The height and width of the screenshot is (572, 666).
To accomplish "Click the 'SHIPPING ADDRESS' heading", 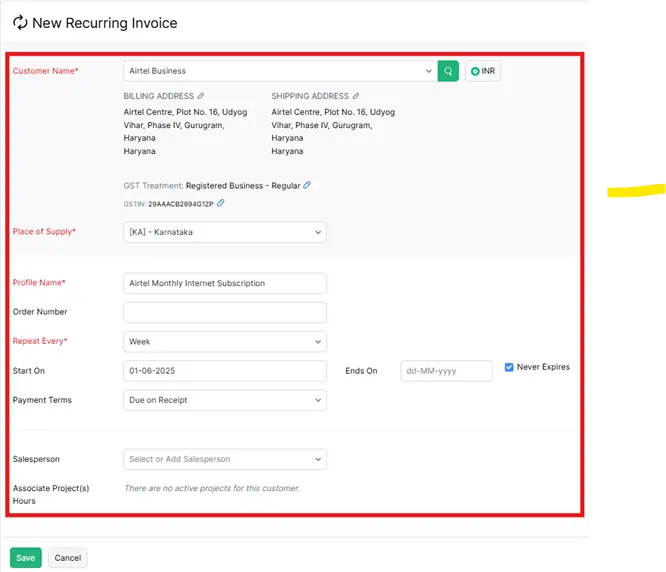I will pyautogui.click(x=310, y=96).
